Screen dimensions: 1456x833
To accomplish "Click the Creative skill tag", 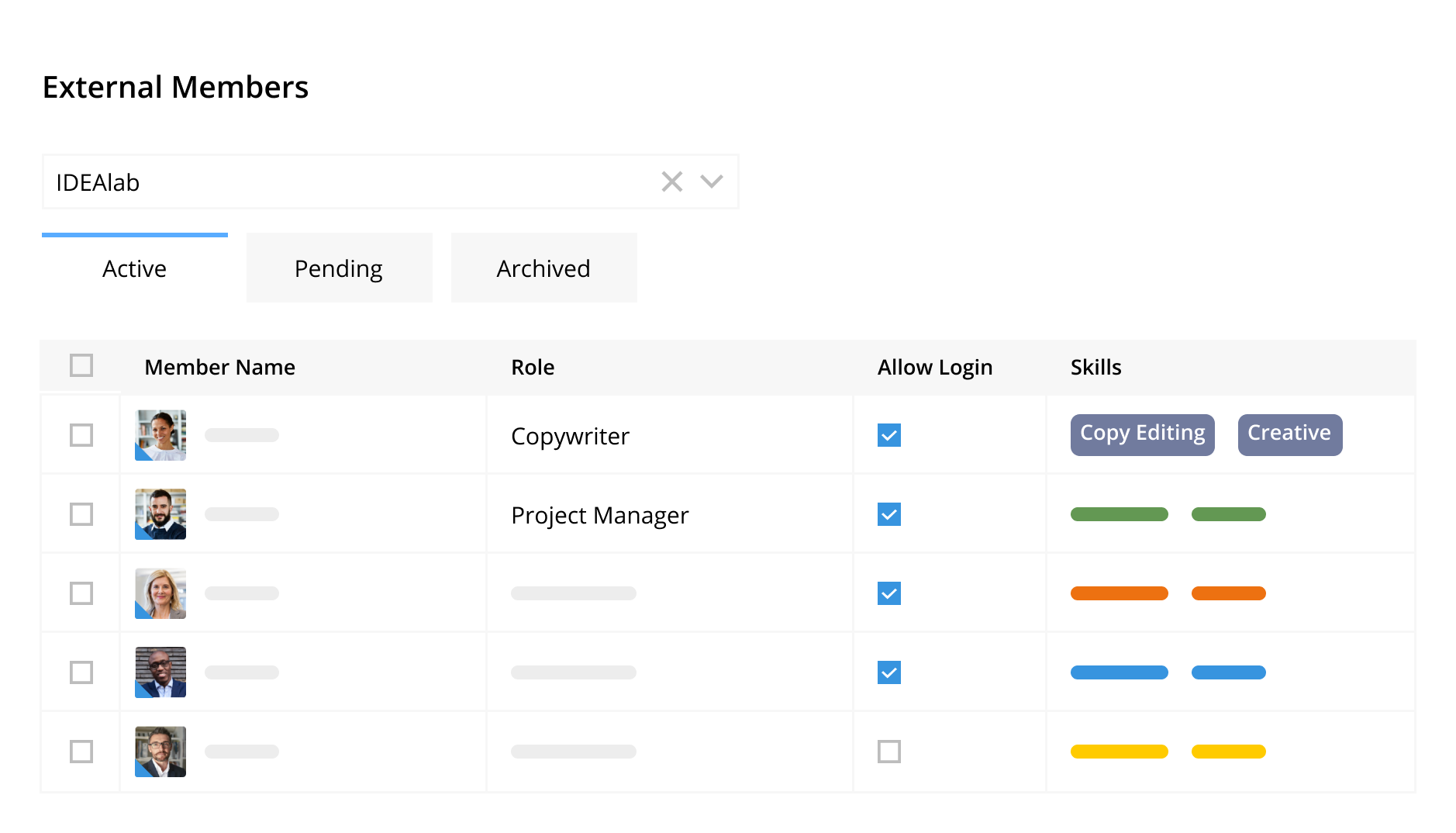I will (1289, 434).
